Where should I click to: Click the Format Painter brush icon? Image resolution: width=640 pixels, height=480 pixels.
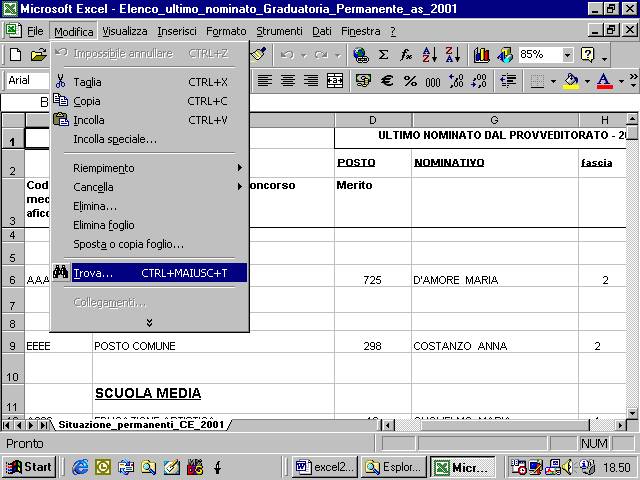tap(258, 55)
